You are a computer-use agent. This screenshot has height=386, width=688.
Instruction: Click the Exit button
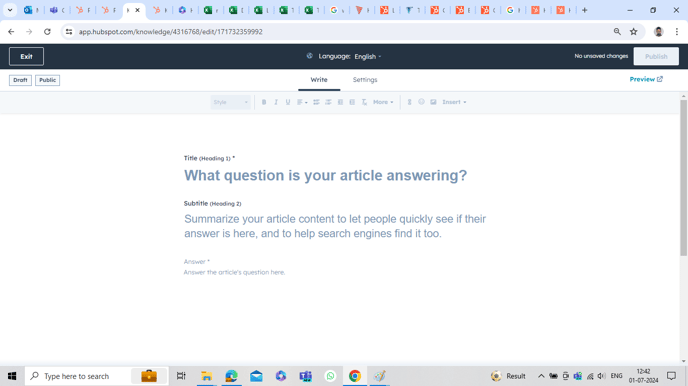point(26,57)
